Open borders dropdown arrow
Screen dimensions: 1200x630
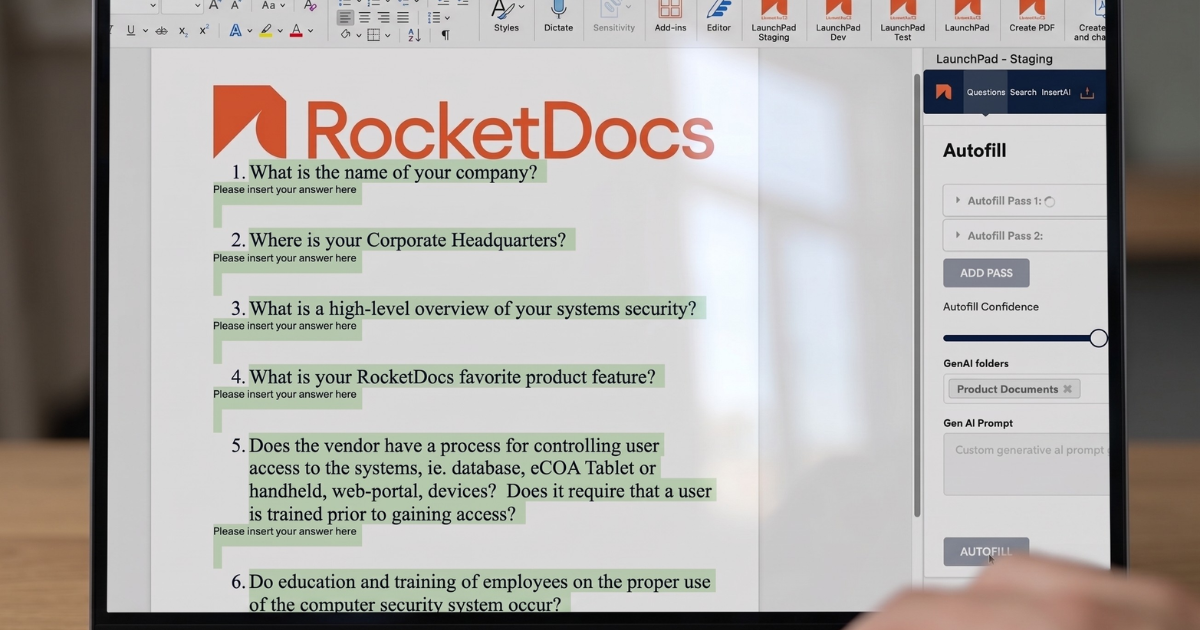(x=387, y=35)
